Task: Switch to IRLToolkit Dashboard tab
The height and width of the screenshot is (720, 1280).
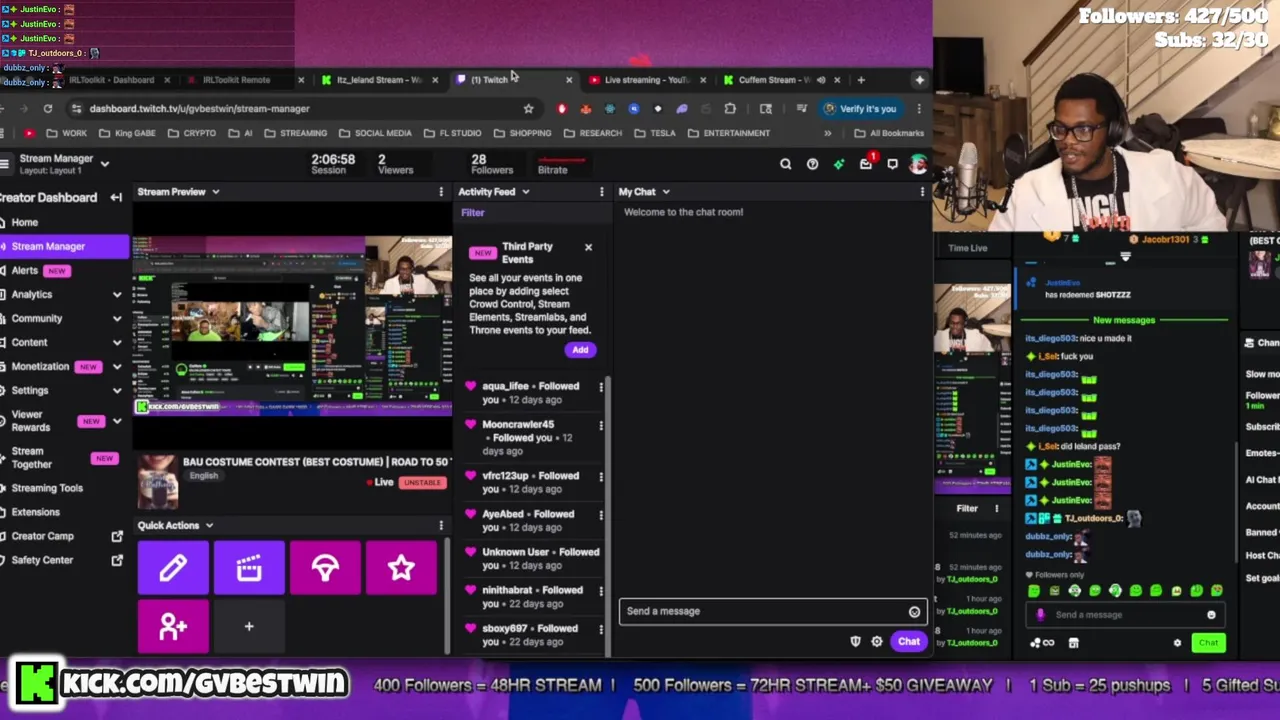Action: [x=110, y=80]
